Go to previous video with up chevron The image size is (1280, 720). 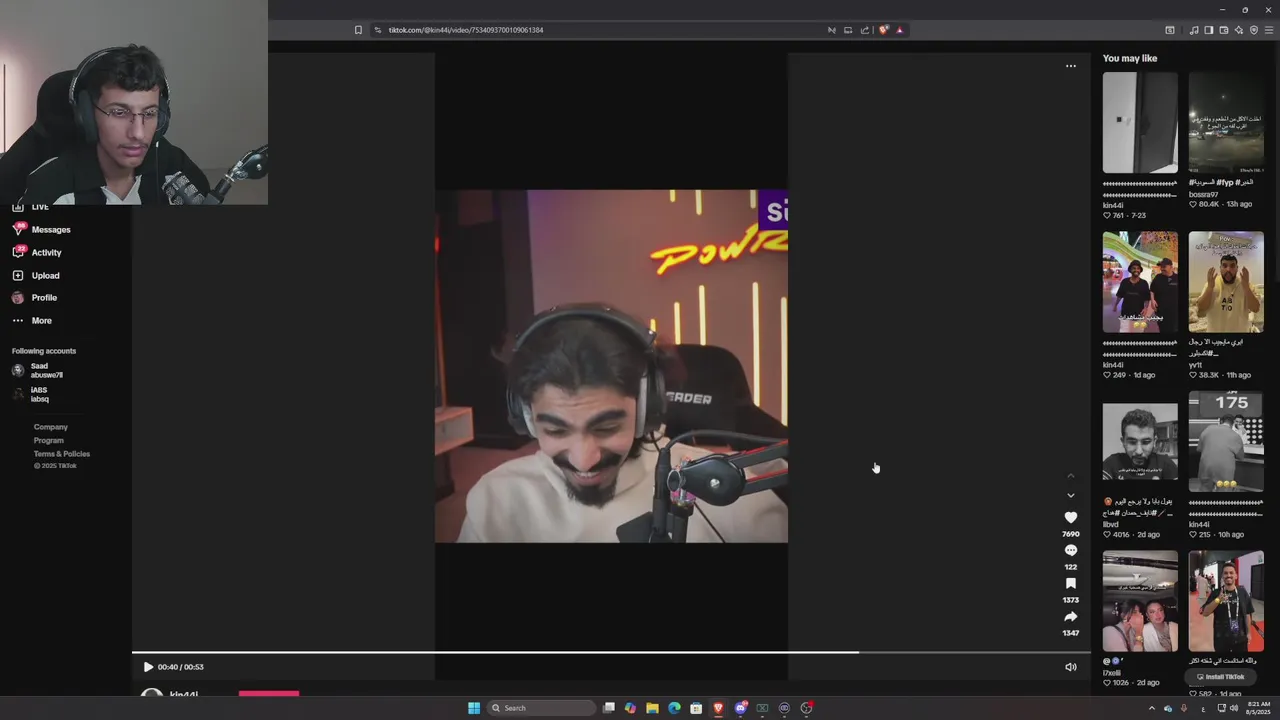(1070, 476)
